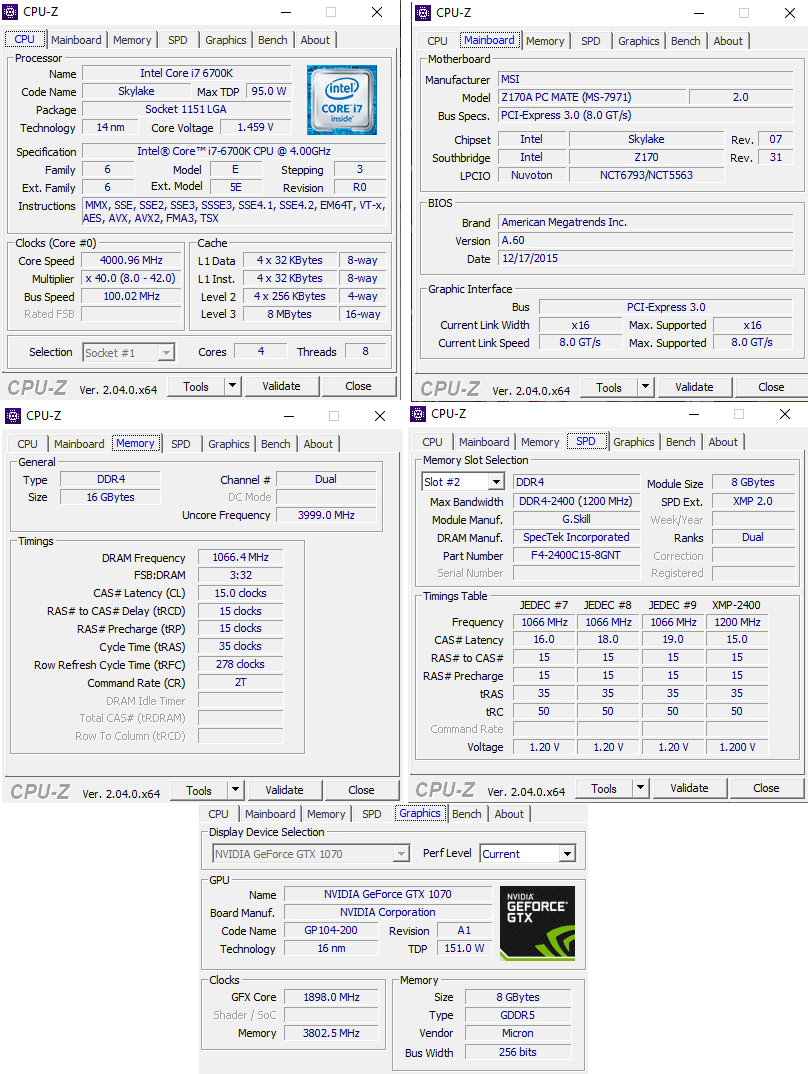Screen dimensions: 808x1074
Task: Click the Command Rate value 2T
Action: 240,682
